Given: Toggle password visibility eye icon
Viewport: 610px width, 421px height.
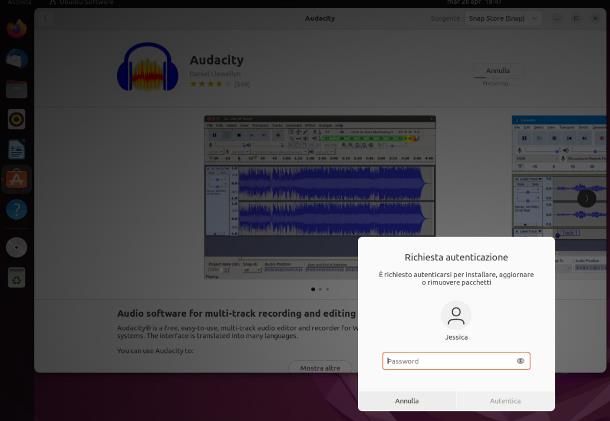Looking at the screenshot, I should (521, 361).
